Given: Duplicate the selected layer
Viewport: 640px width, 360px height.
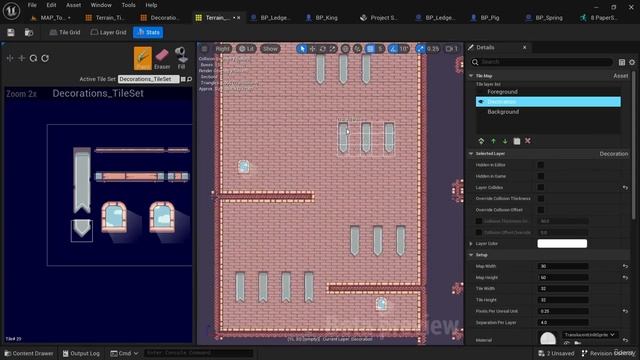Looking at the screenshot, I should [517, 141].
